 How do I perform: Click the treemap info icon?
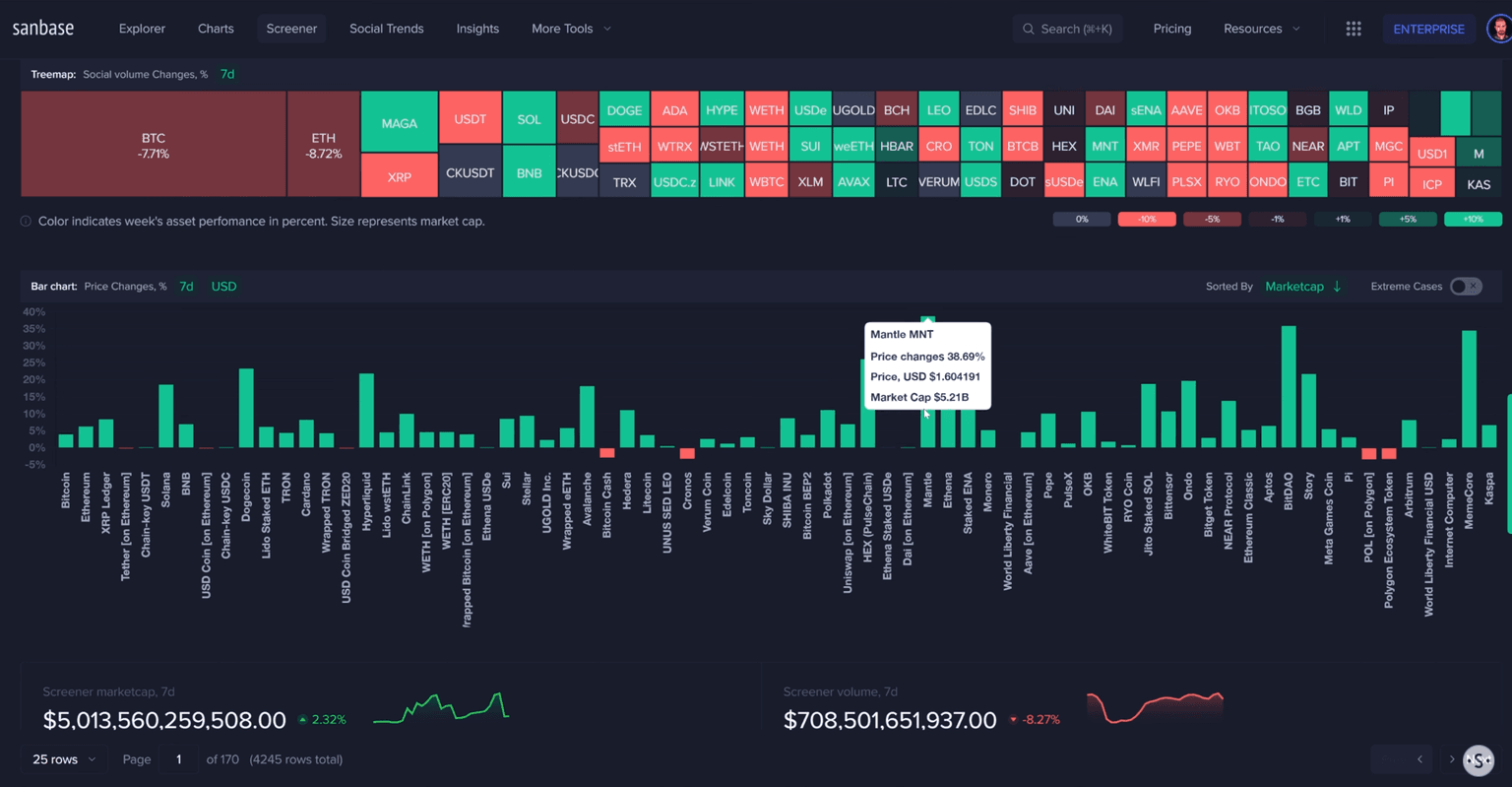pos(26,222)
